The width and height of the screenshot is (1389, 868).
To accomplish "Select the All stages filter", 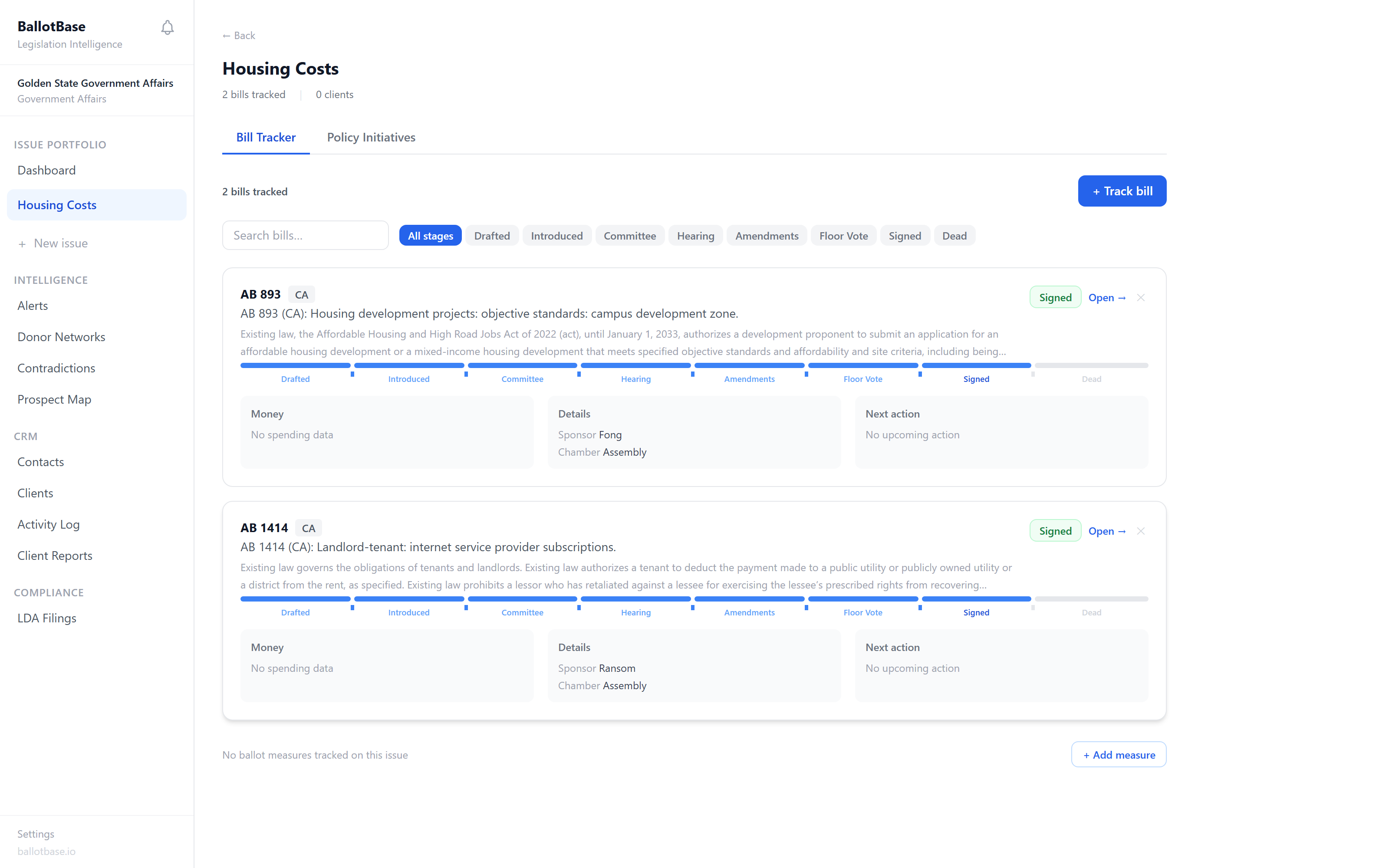I will coord(431,236).
